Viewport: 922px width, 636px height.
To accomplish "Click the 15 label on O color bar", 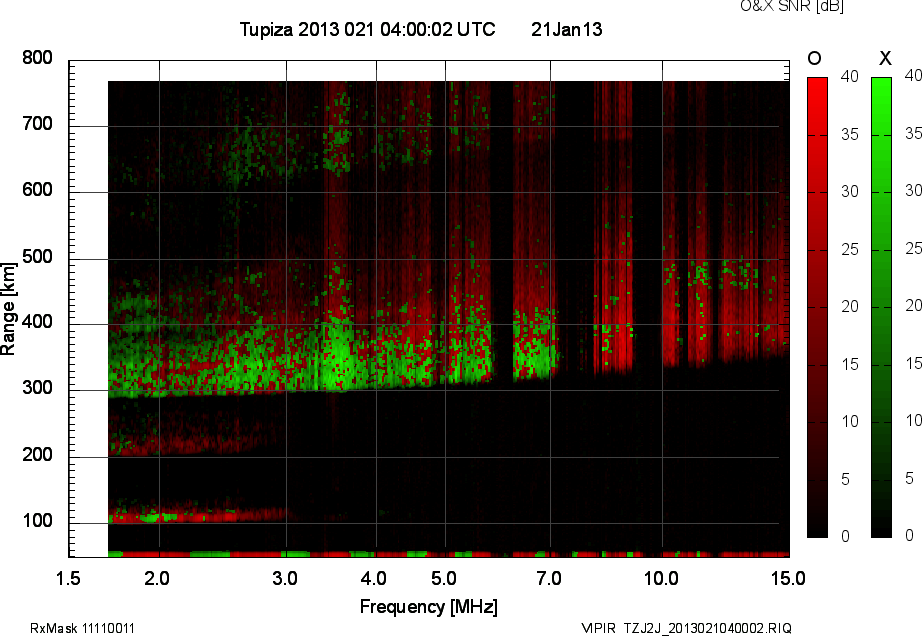I will pos(849,364).
